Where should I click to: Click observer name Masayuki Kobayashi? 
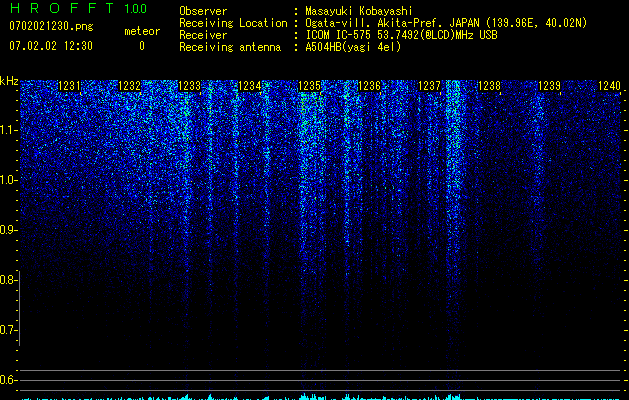coord(359,11)
